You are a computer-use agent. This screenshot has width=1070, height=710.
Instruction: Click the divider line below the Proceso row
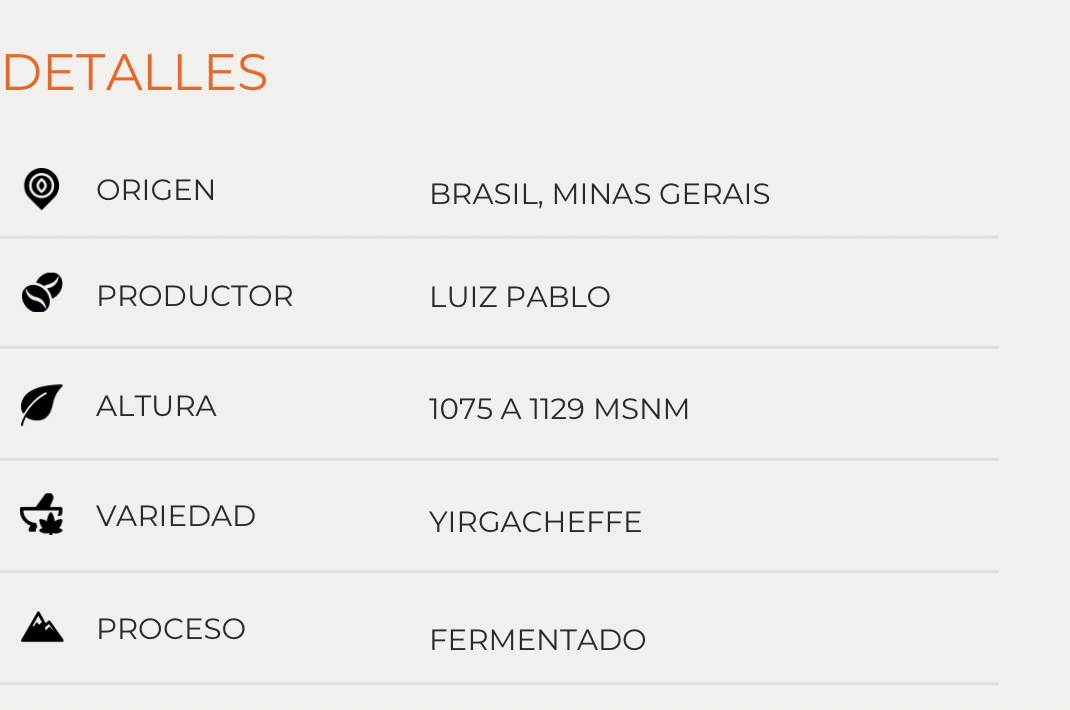pos(500,683)
